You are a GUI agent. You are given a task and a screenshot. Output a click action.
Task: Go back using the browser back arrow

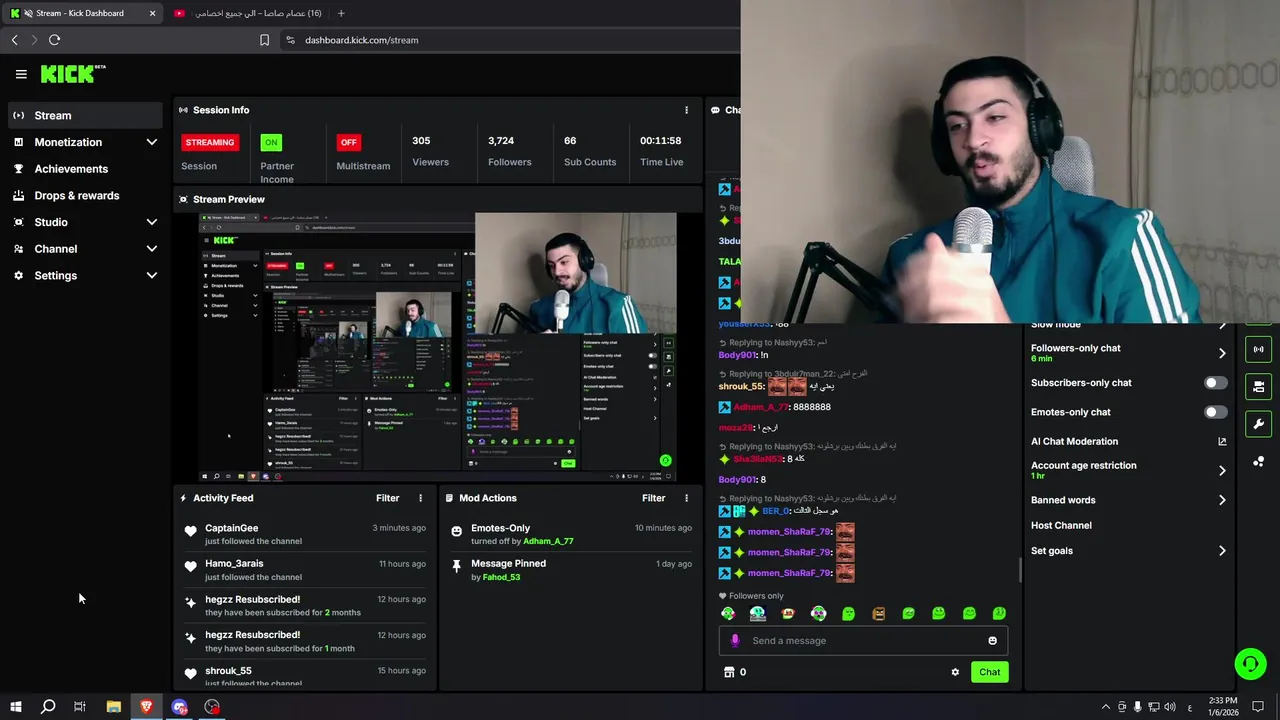click(x=14, y=40)
